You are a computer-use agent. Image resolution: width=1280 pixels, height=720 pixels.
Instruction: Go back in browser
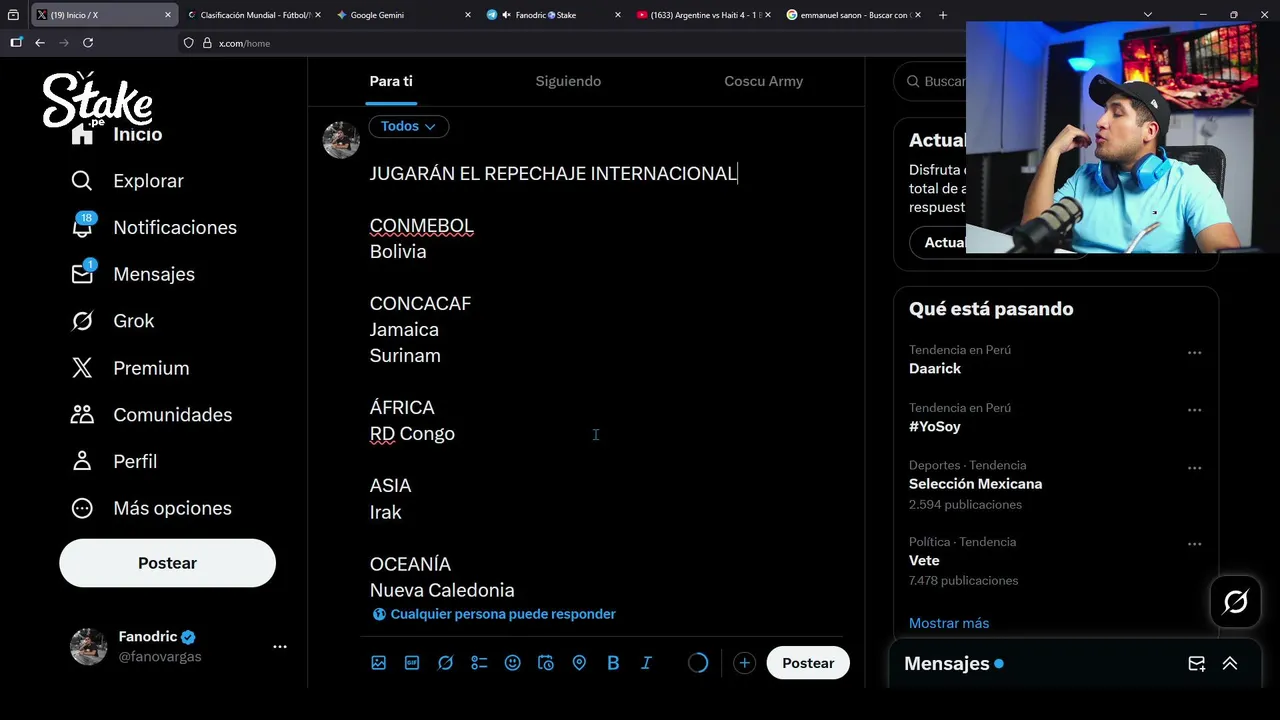click(x=40, y=43)
